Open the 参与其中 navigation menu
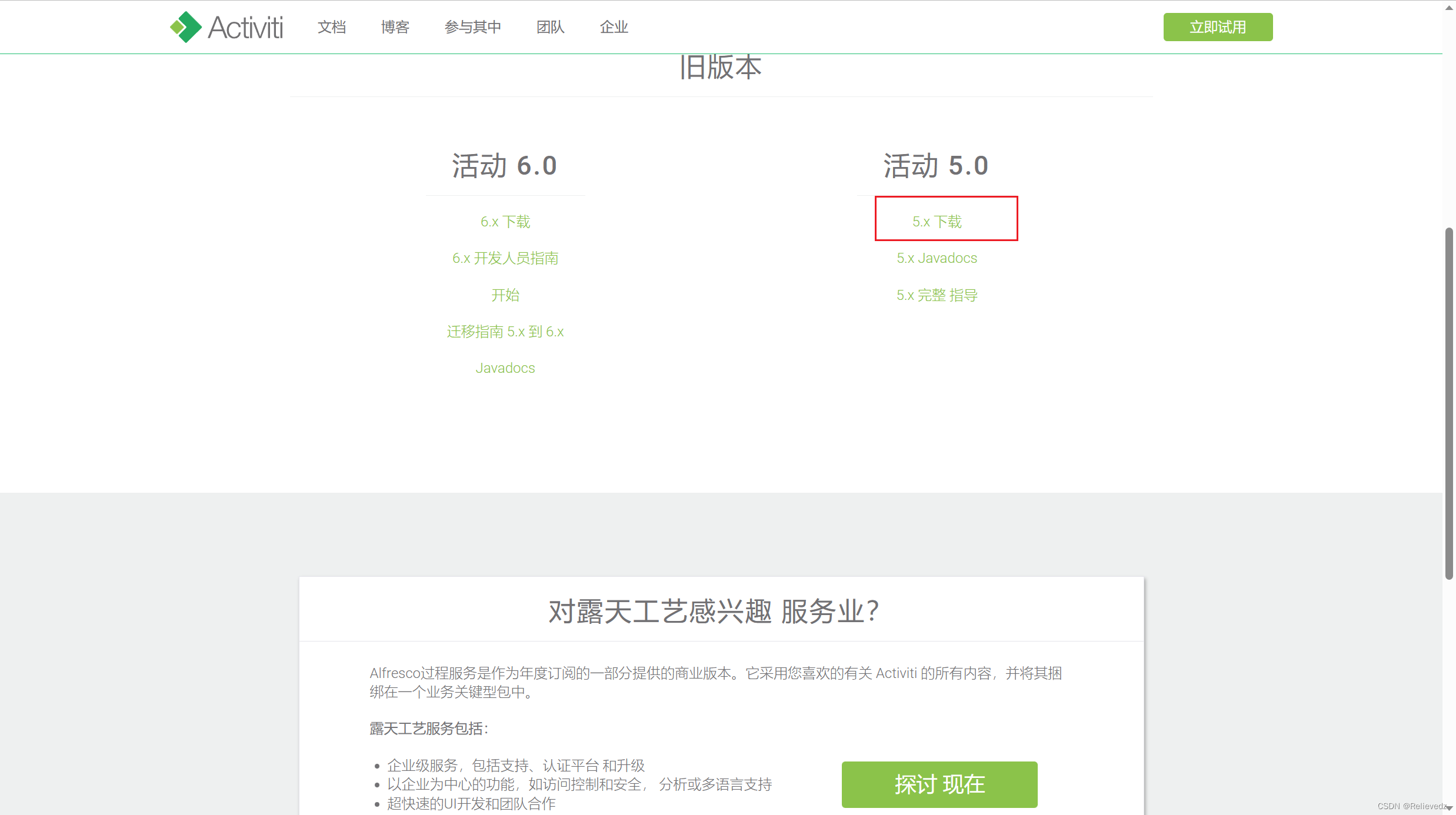 pos(473,27)
